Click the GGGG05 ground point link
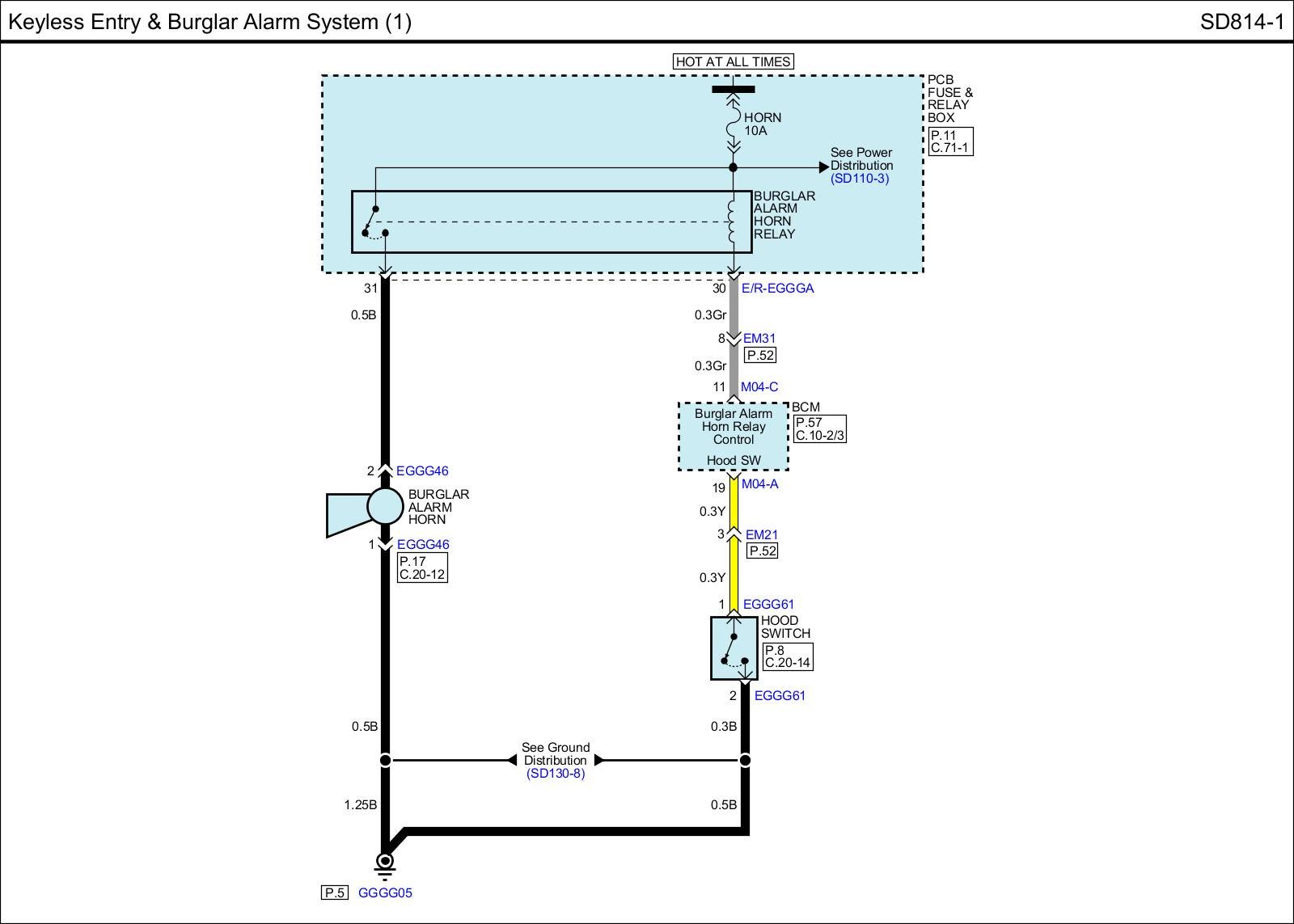The height and width of the screenshot is (924, 1294). 385,893
